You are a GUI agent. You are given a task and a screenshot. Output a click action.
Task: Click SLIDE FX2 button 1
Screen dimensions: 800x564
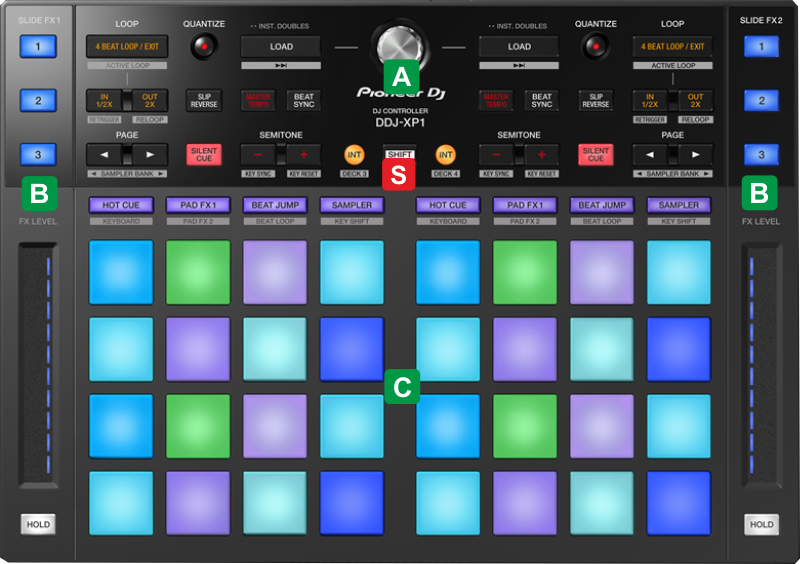pyautogui.click(x=761, y=46)
